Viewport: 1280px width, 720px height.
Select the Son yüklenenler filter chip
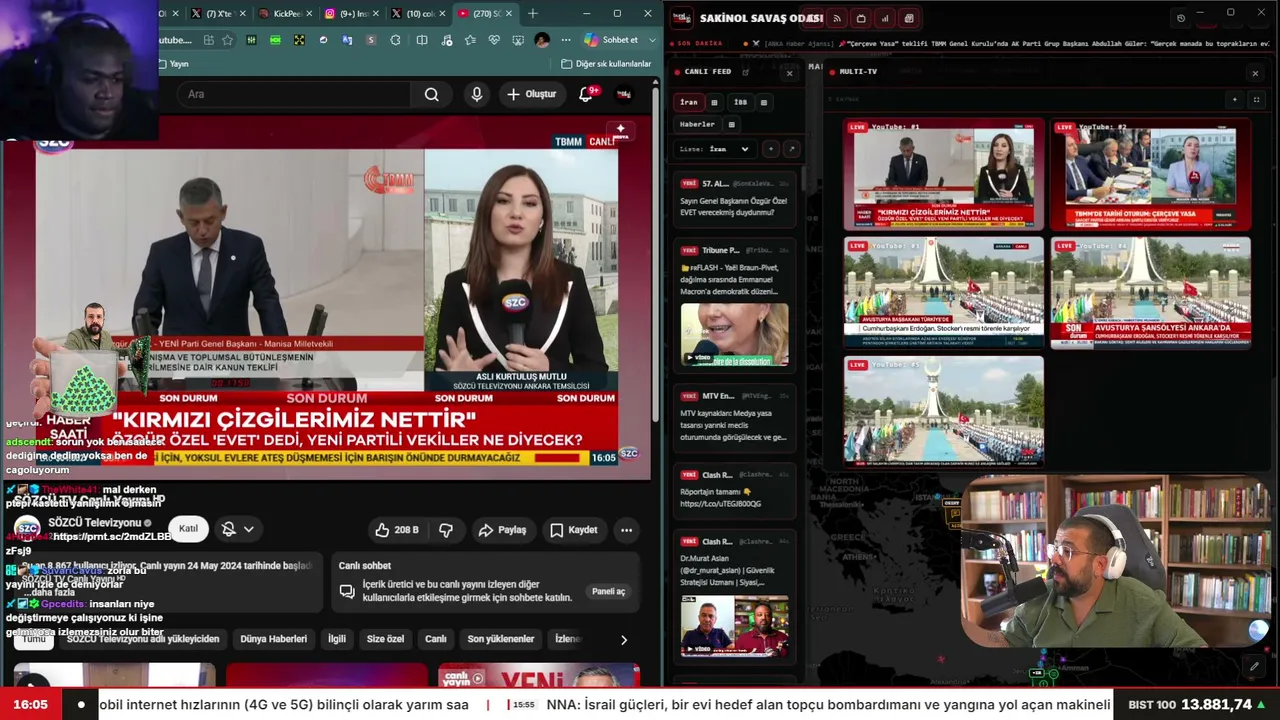point(501,639)
